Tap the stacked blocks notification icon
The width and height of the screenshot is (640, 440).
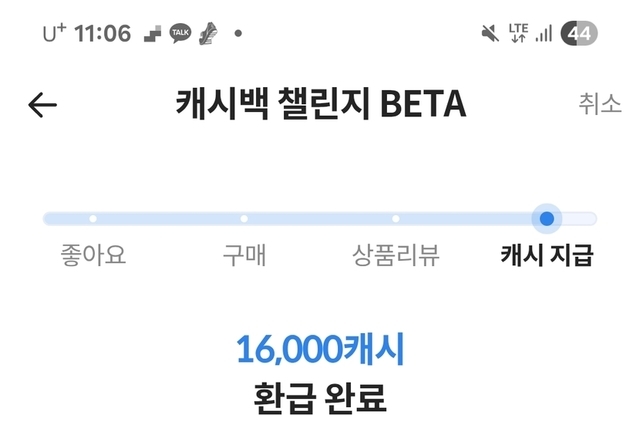[x=151, y=34]
